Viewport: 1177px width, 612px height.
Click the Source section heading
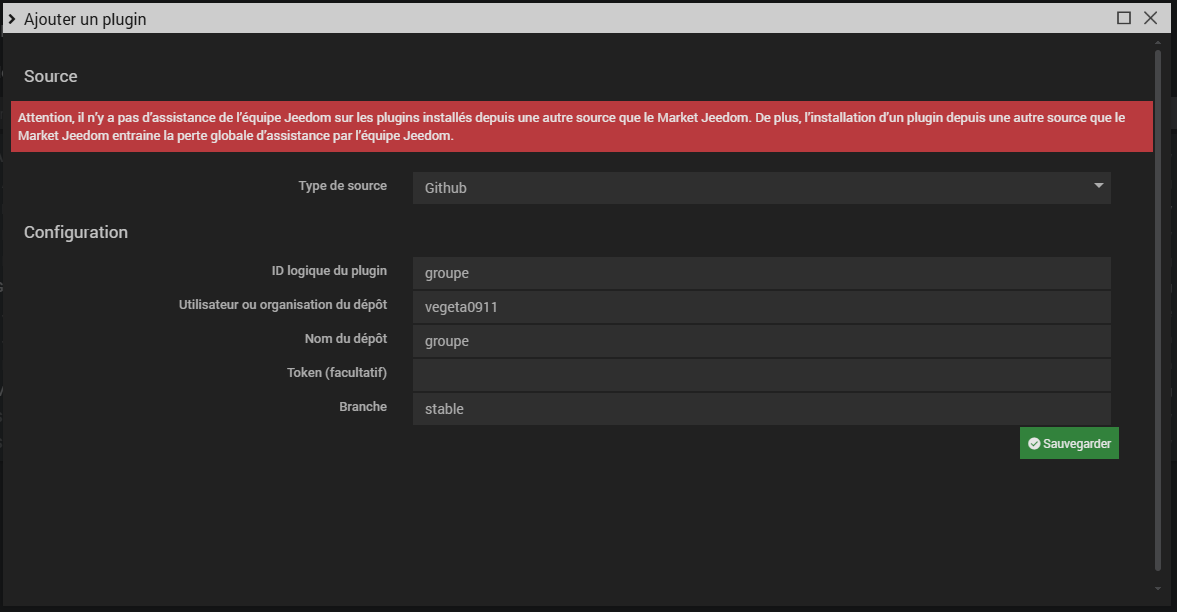(x=51, y=77)
